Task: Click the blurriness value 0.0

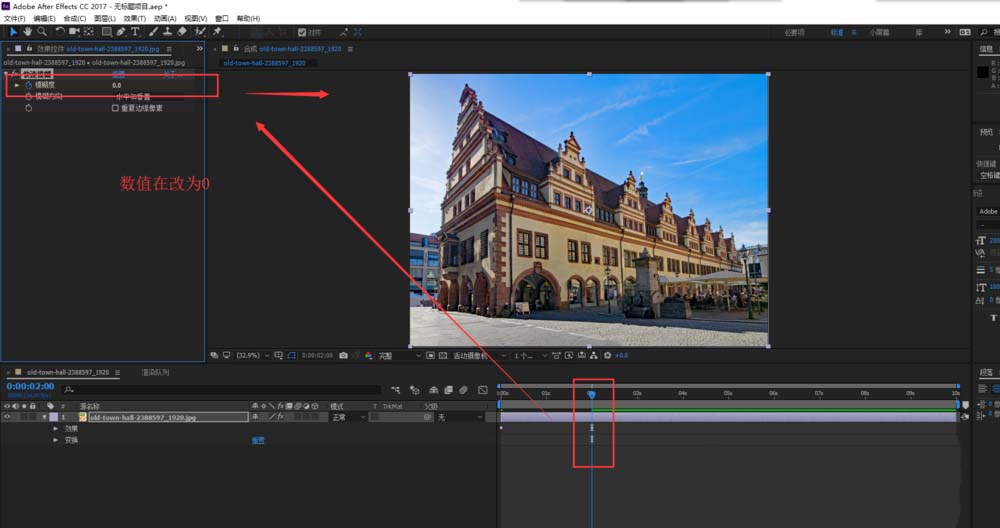Action: (x=117, y=85)
